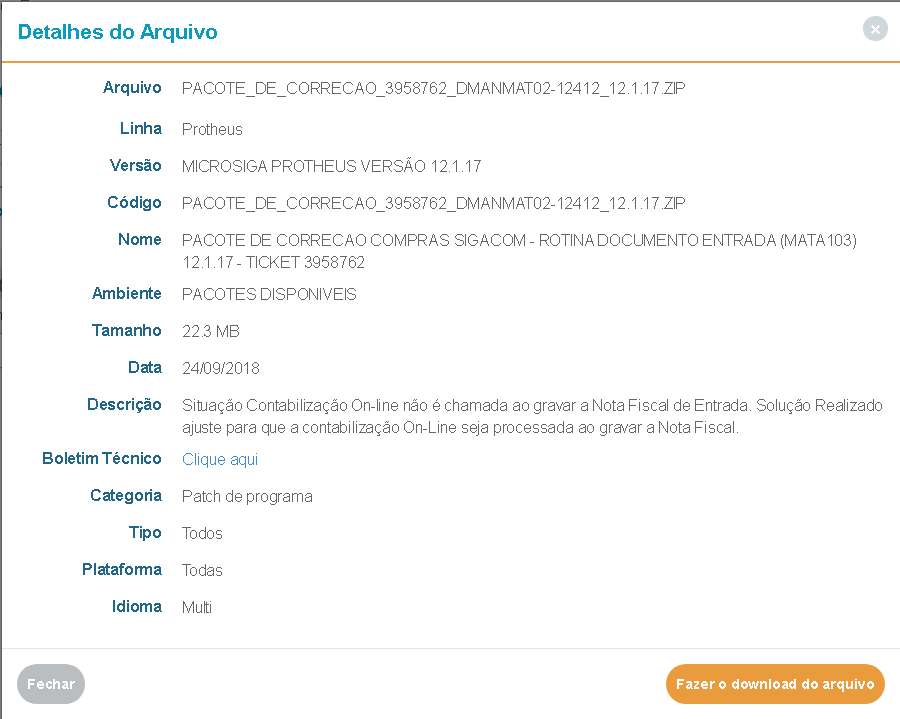900x719 pixels.
Task: Click the Fechar button
Action: point(51,684)
